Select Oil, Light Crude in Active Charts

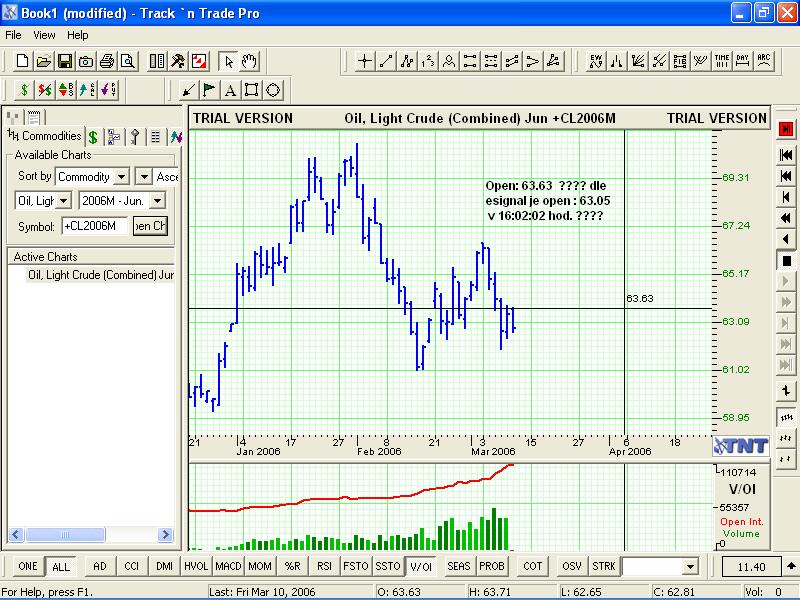coord(101,275)
